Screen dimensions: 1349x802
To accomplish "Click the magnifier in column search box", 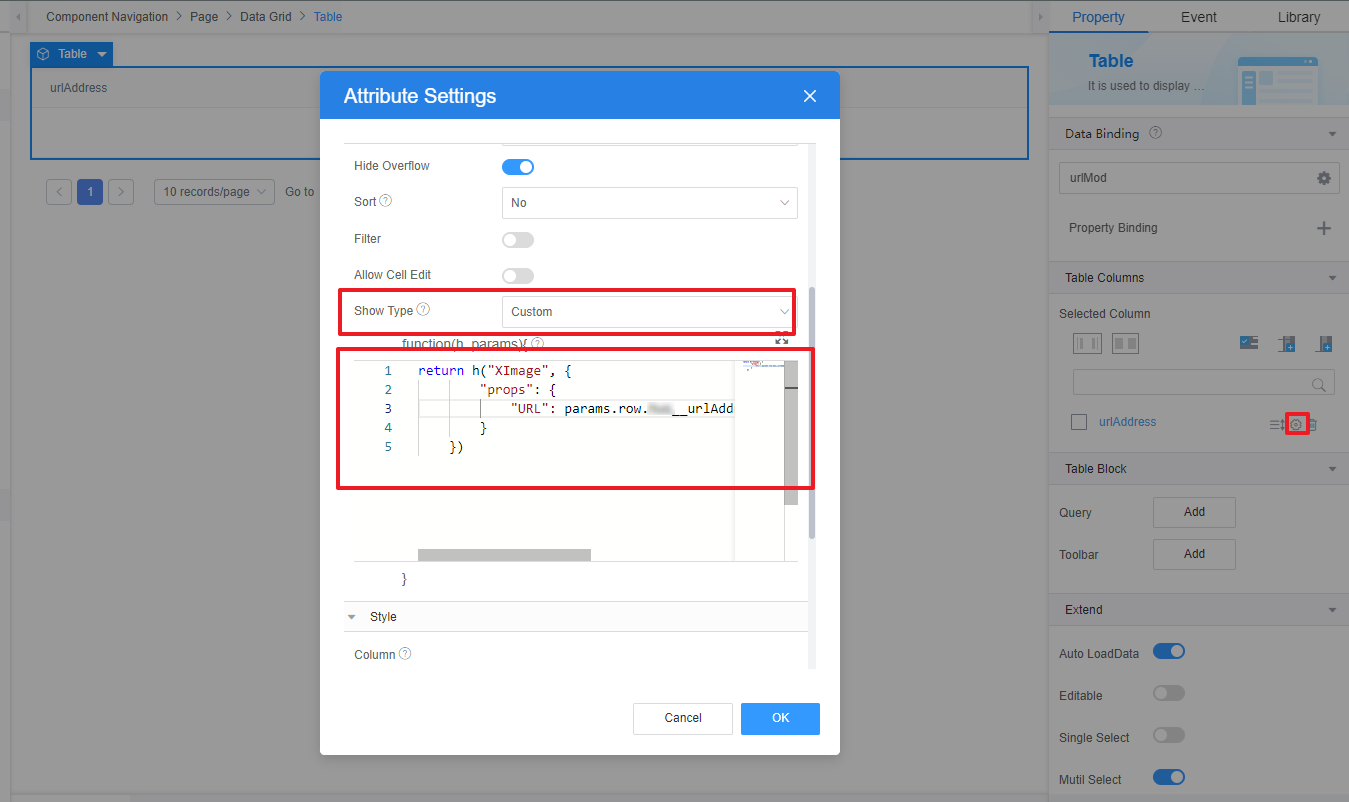I will [x=1319, y=384].
